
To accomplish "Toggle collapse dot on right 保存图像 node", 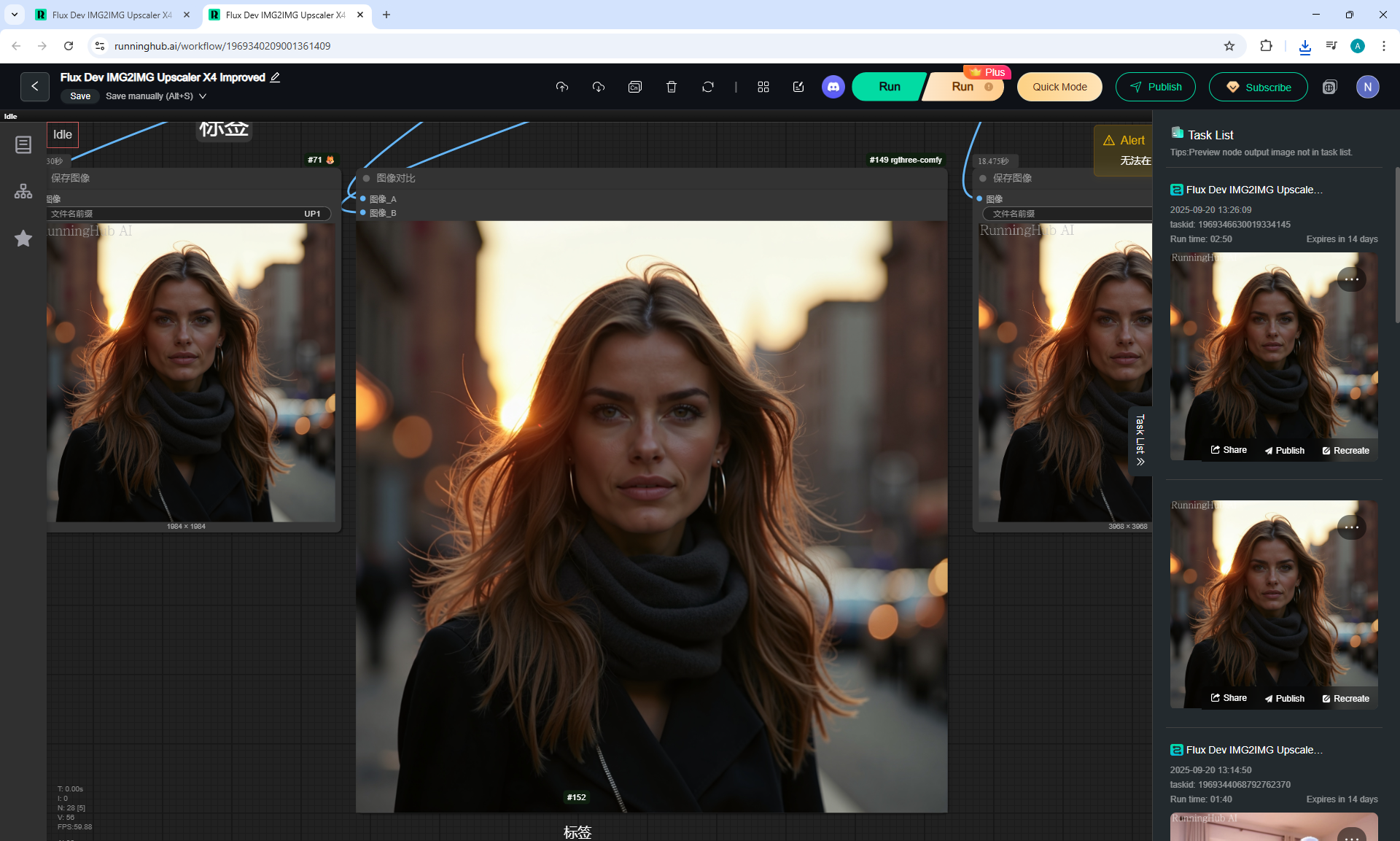I will click(x=983, y=179).
